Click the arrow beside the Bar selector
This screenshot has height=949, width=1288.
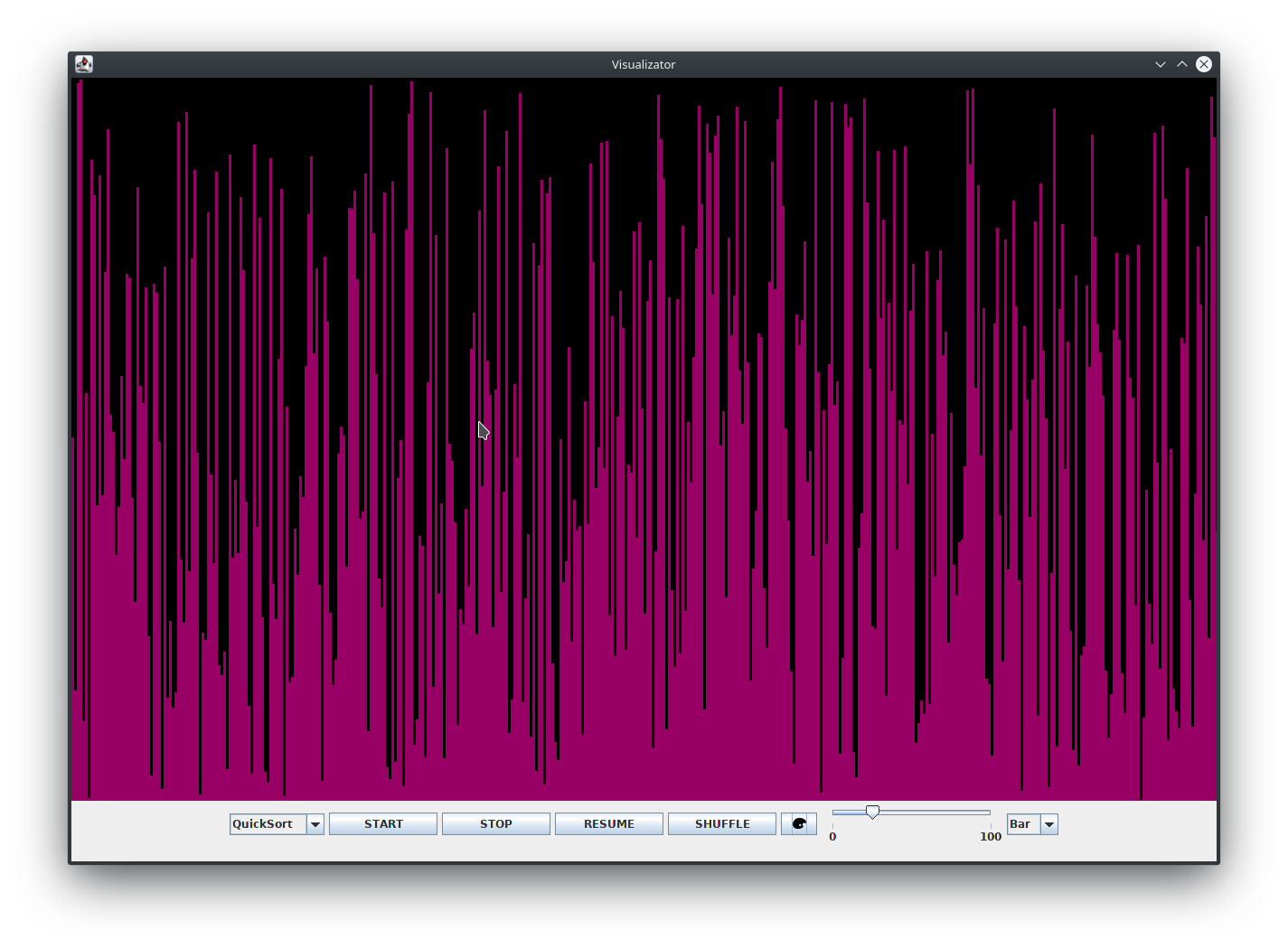(1048, 823)
